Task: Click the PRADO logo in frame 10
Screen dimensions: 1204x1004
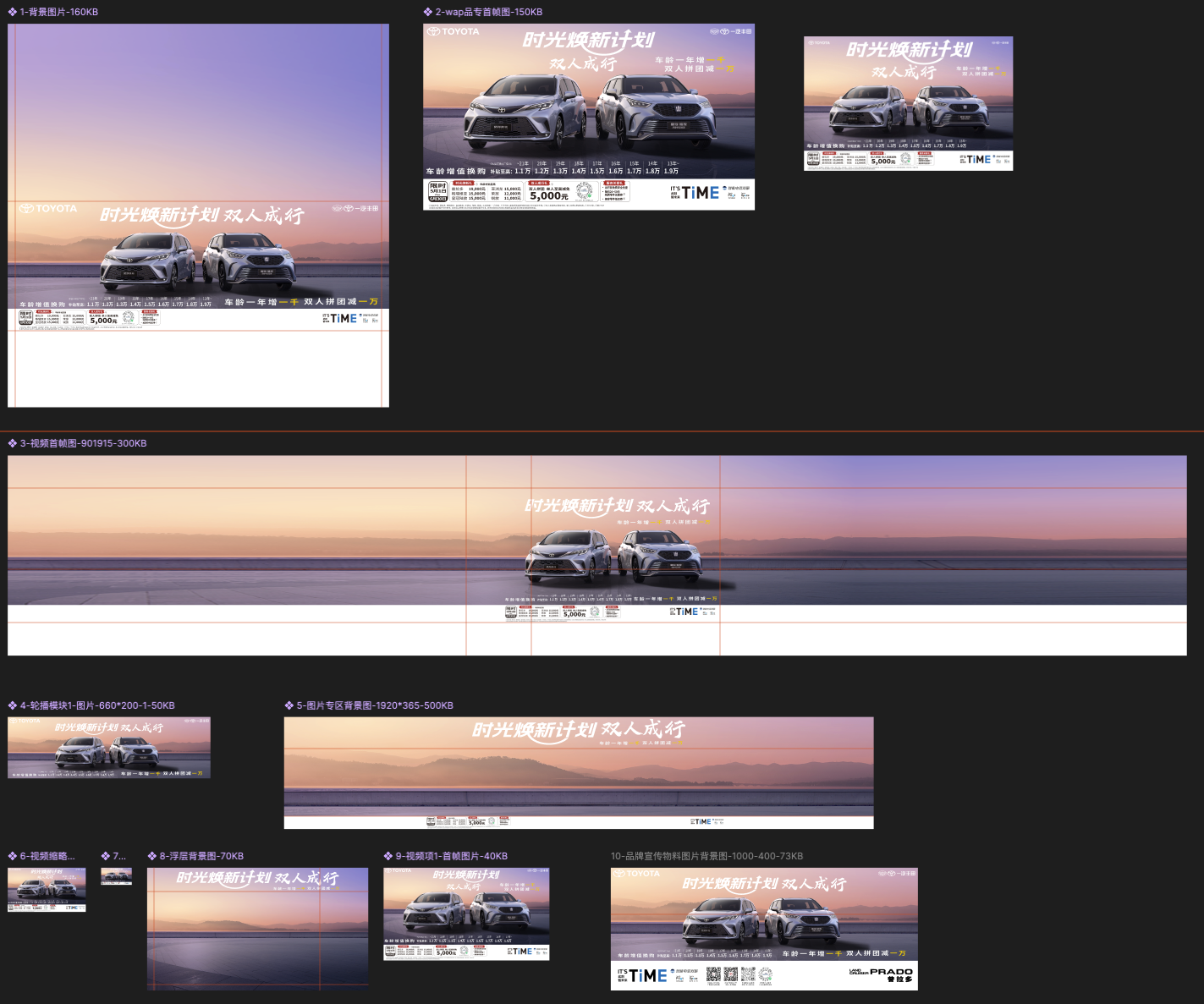Action: point(882,975)
